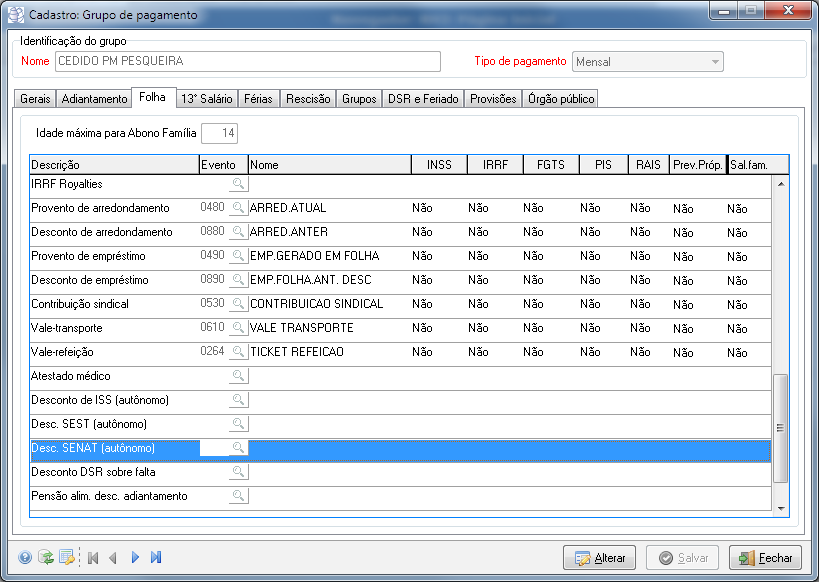Click the refresh icon in bottom toolbar
Viewport: 819px width, 582px height.
point(46,558)
